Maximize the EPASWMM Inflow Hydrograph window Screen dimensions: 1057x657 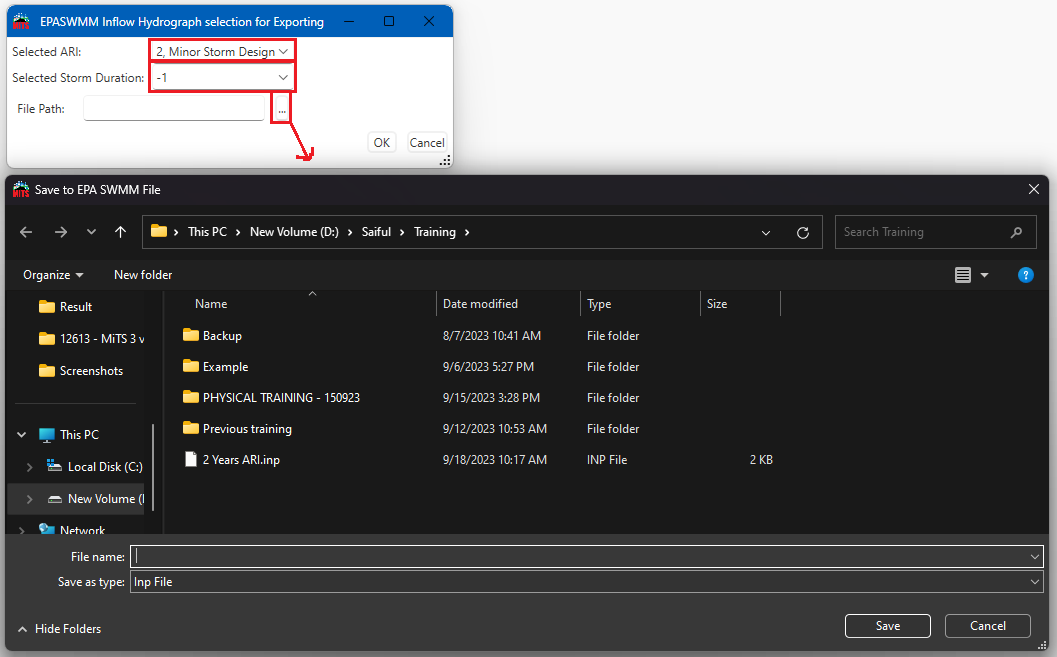(x=389, y=22)
